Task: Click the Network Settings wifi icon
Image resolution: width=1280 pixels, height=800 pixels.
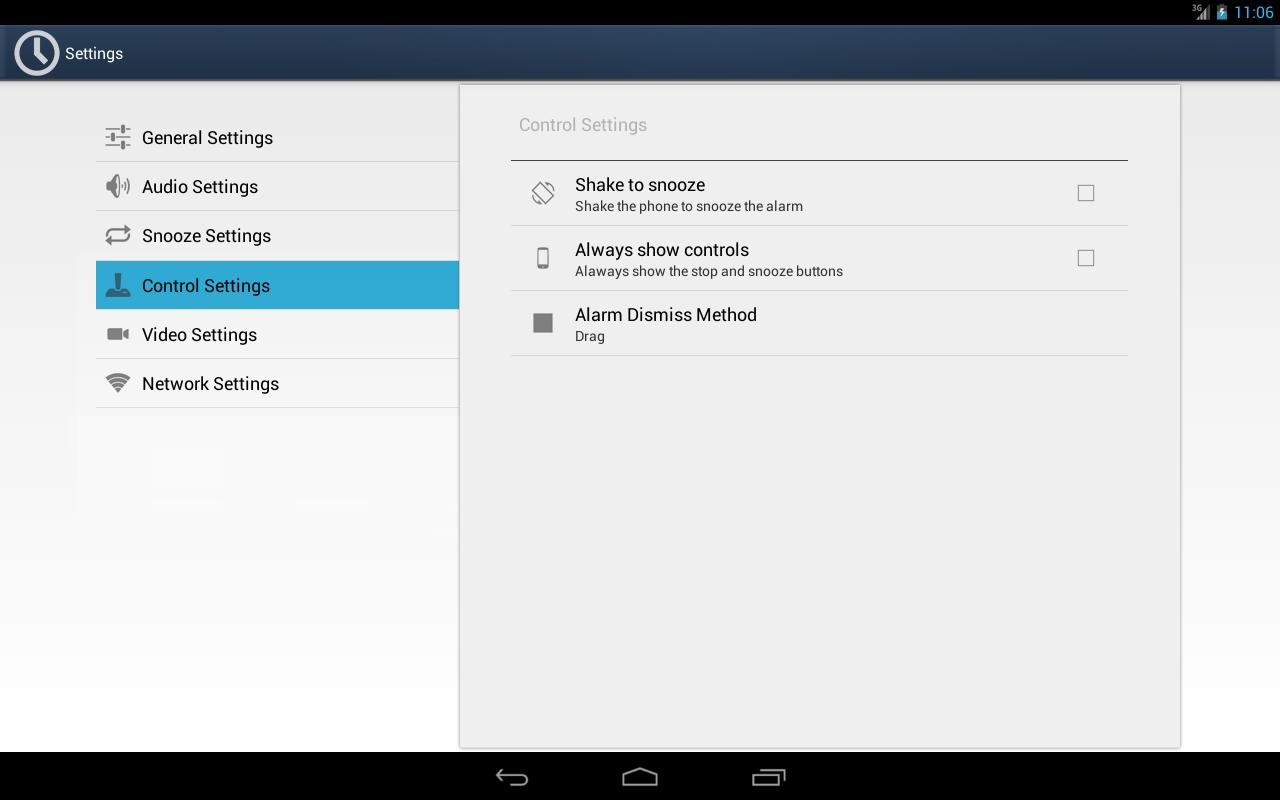Action: tap(118, 383)
